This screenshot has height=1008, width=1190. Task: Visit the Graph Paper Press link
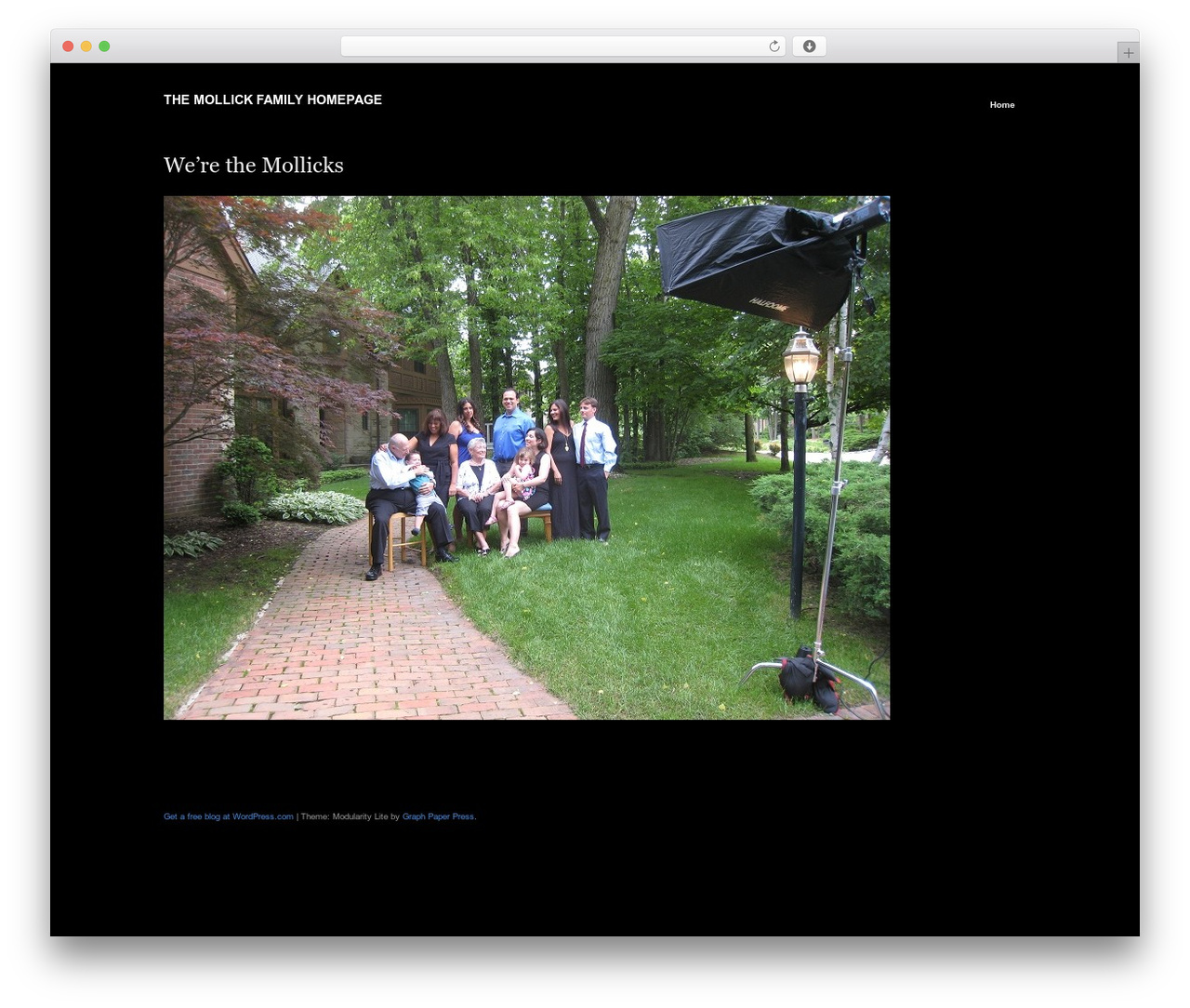[x=438, y=816]
